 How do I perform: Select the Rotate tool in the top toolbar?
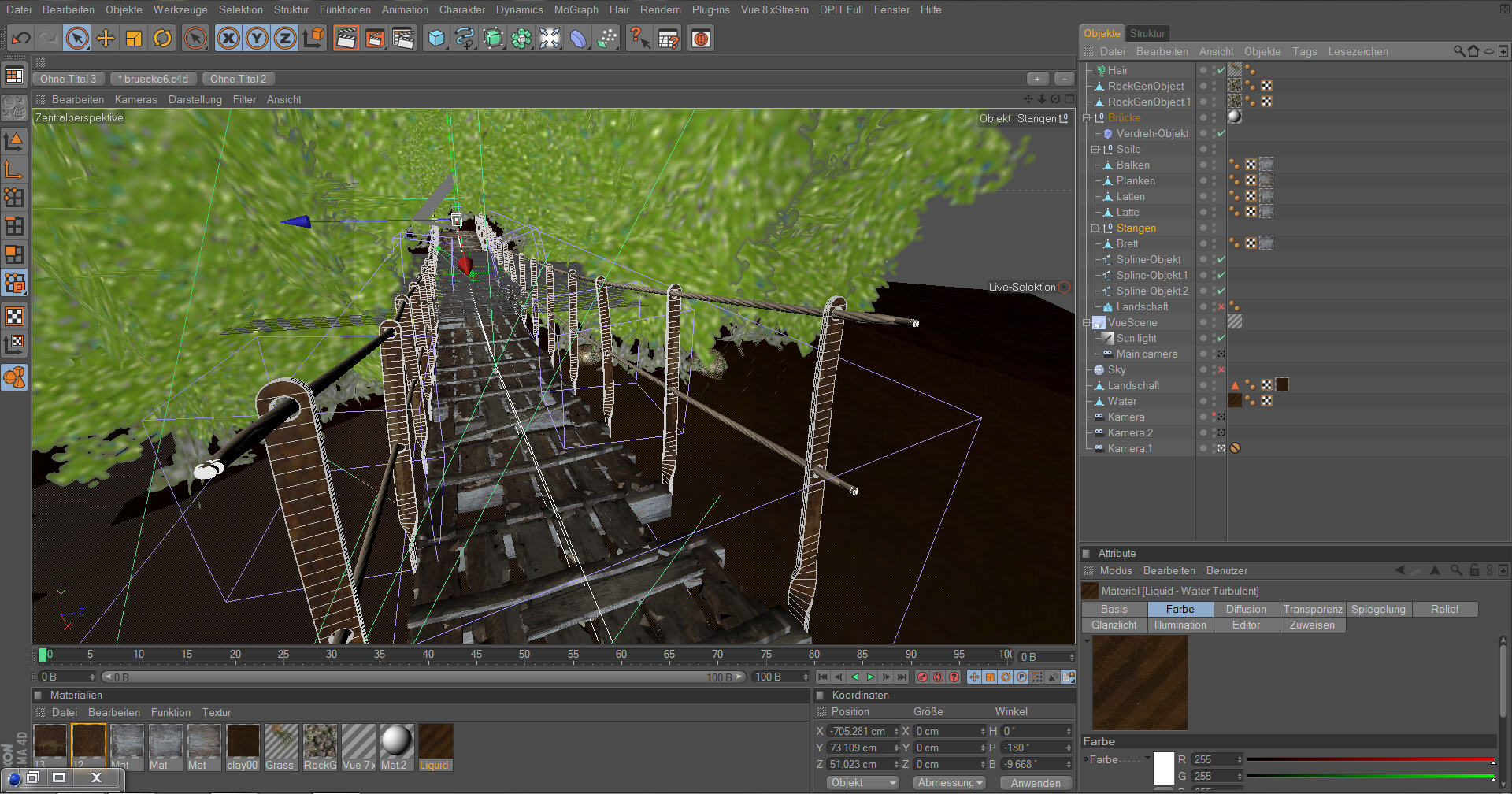coord(162,38)
